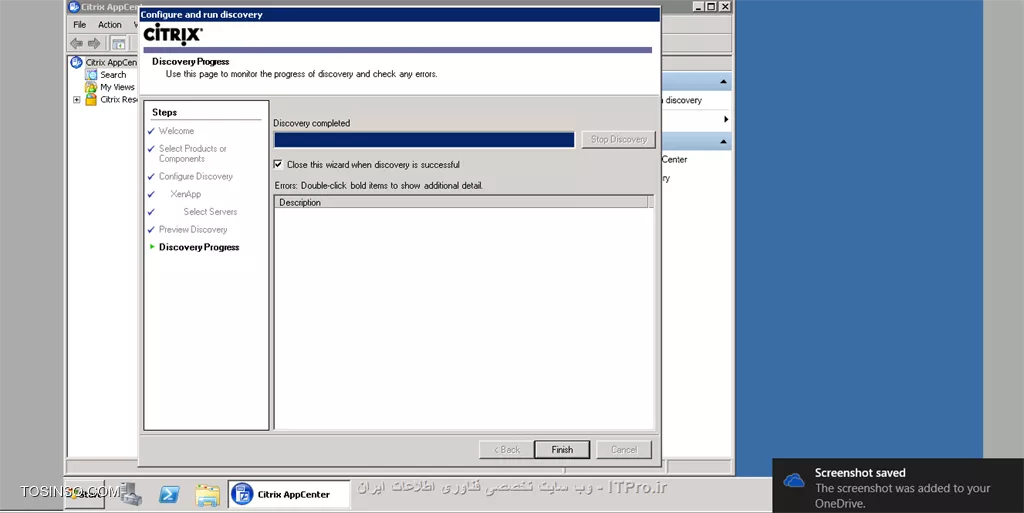Collapse lower Actions pane section arrow
Image resolution: width=1024 pixels, height=513 pixels.
pos(723,142)
